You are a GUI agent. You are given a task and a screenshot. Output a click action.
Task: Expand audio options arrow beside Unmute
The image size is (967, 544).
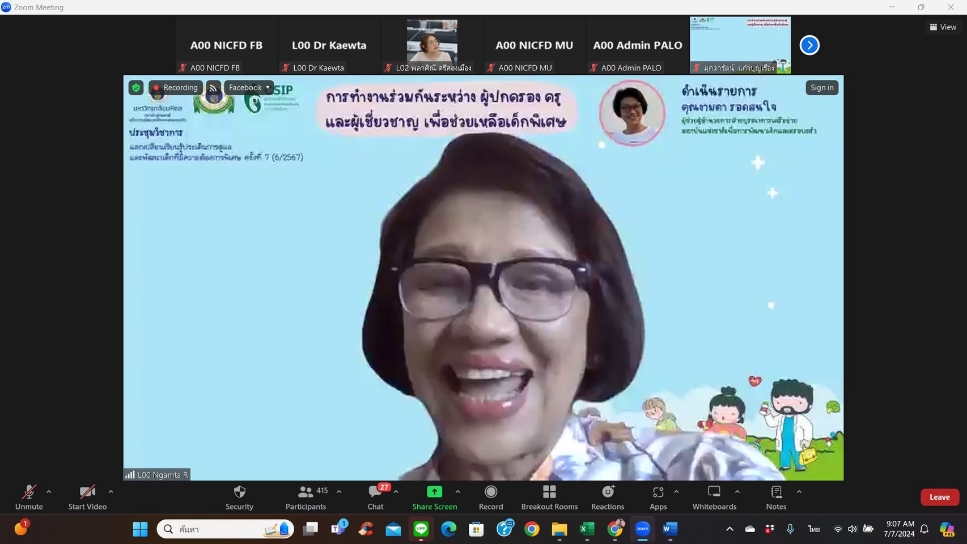pyautogui.click(x=49, y=492)
